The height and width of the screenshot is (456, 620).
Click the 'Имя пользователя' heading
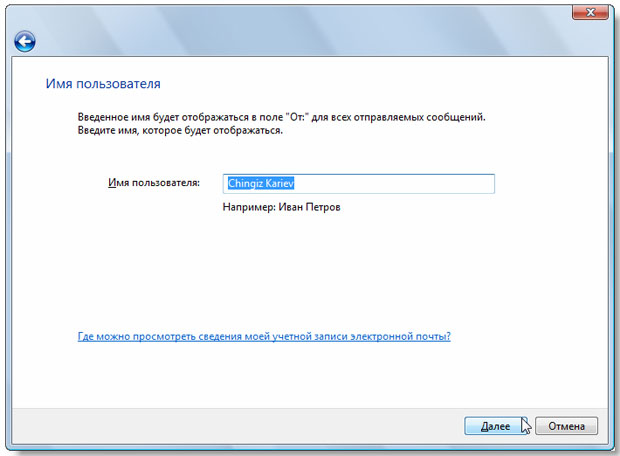(x=103, y=84)
